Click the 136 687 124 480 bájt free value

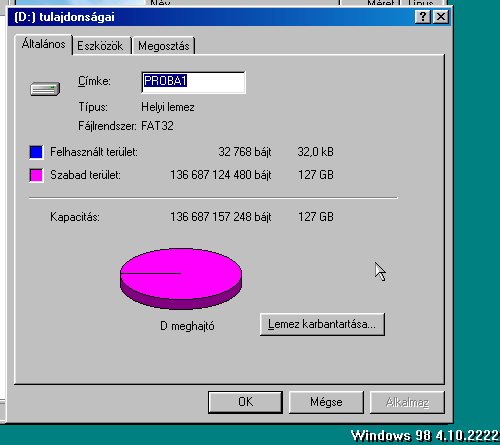pos(221,175)
